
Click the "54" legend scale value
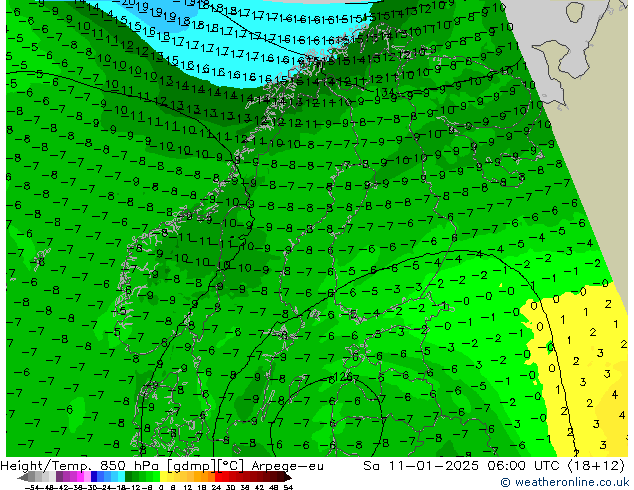click(288, 487)
